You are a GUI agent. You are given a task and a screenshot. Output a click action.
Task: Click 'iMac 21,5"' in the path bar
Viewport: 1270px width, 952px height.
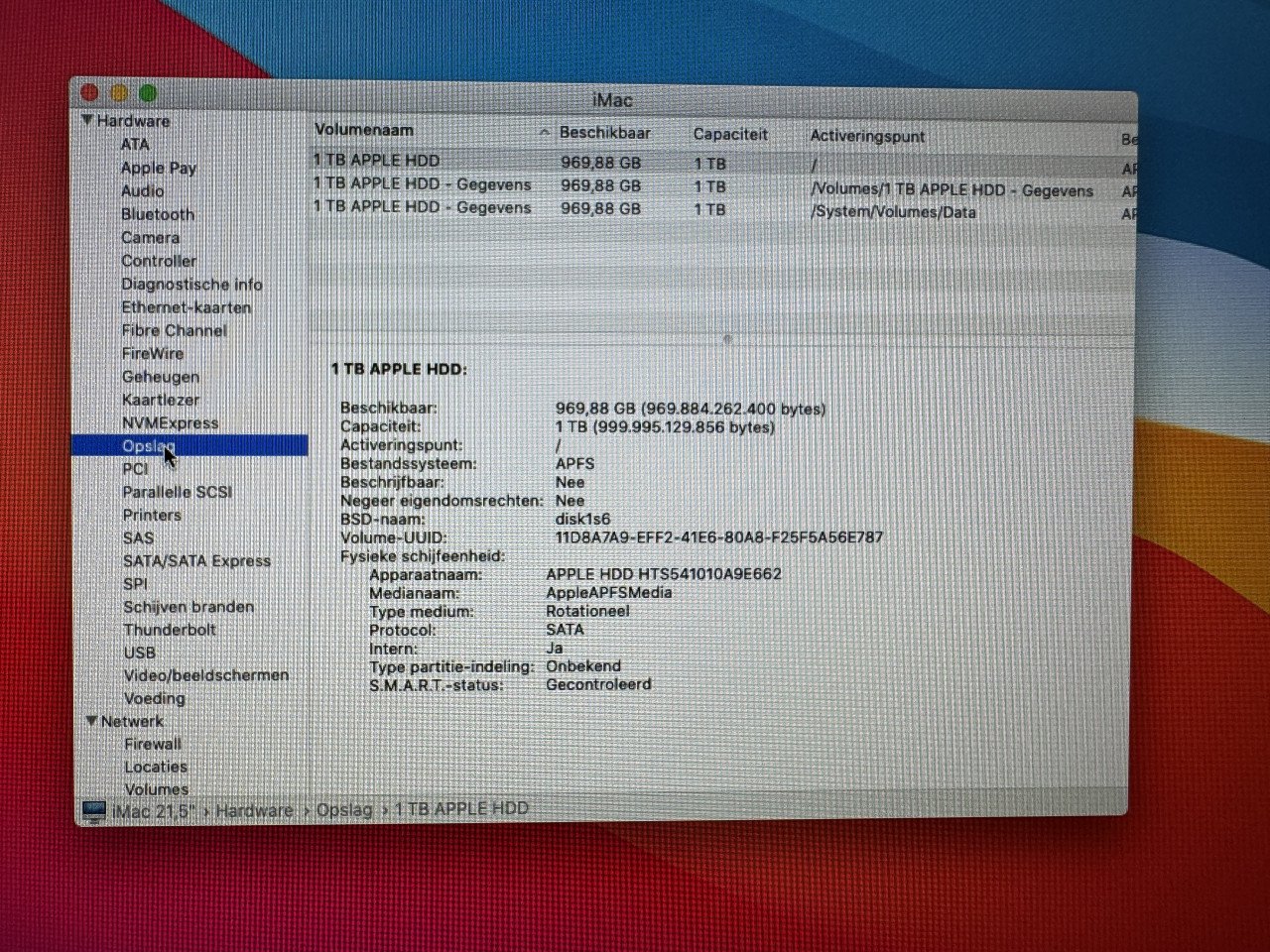tap(154, 811)
